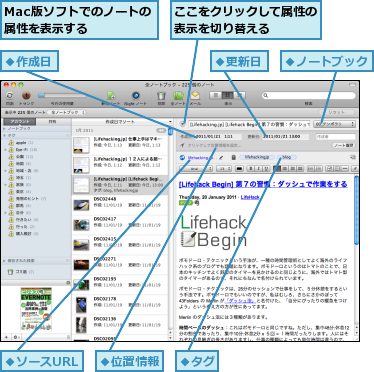Insert a table via the editor toolbar icon
This screenshot has width=374, height=372.
[337, 169]
